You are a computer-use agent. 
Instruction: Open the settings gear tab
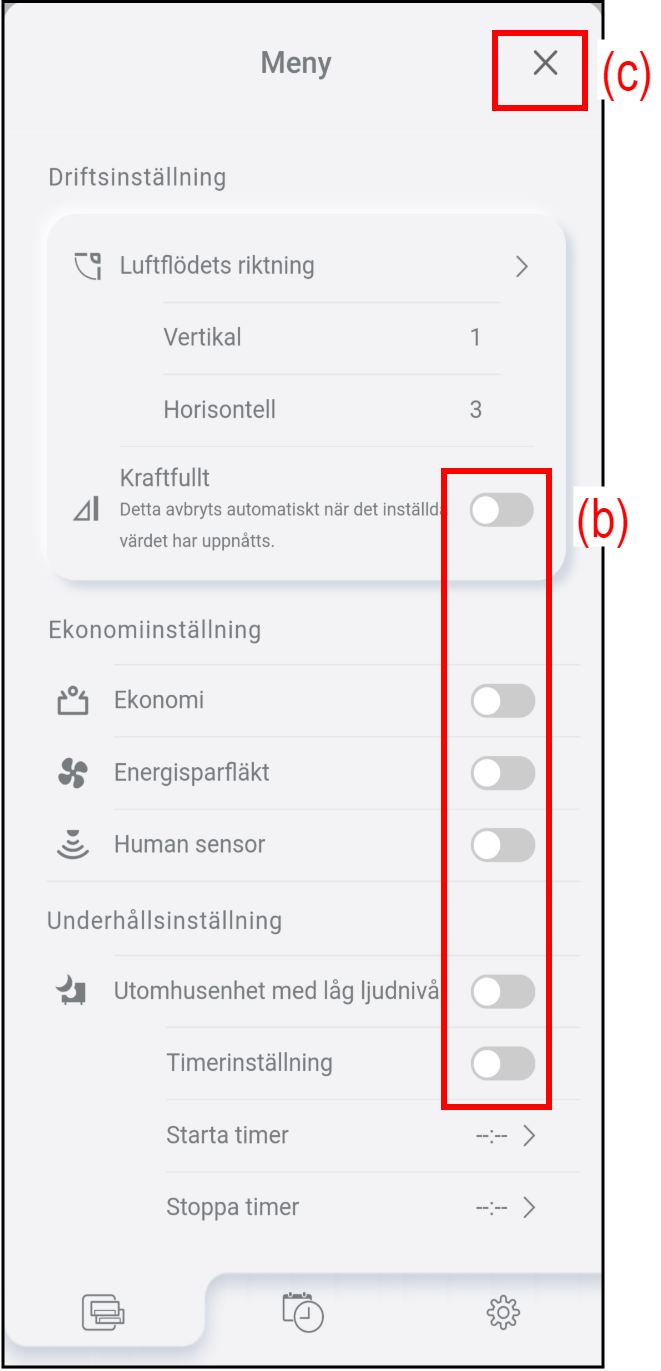click(503, 1311)
